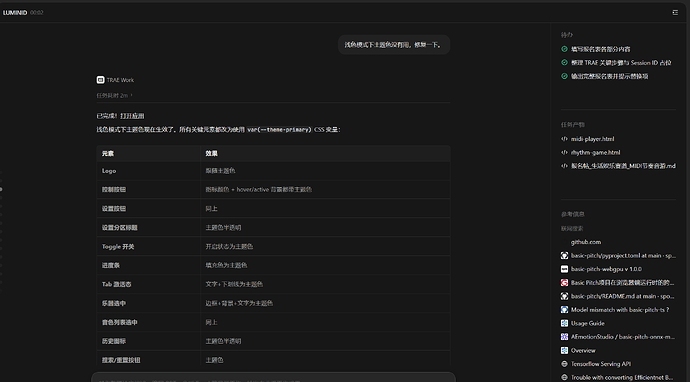Click the code icon beside midi-player.html
Viewport: 690px width, 382px height.
pos(564,139)
